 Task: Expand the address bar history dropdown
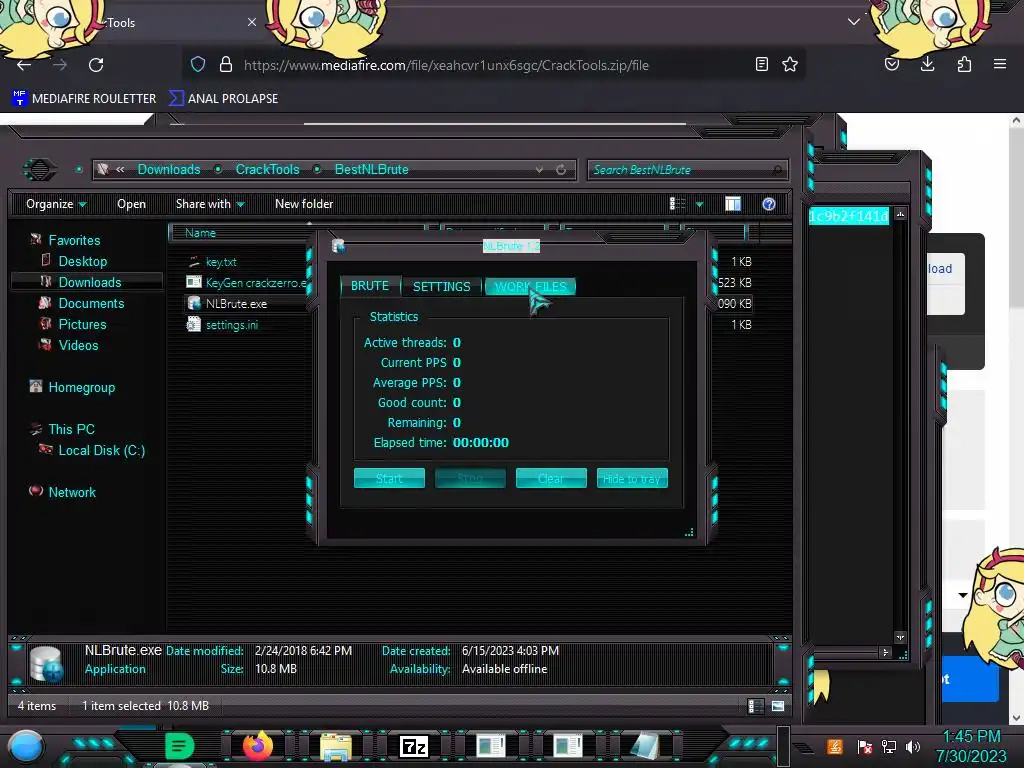coord(539,170)
